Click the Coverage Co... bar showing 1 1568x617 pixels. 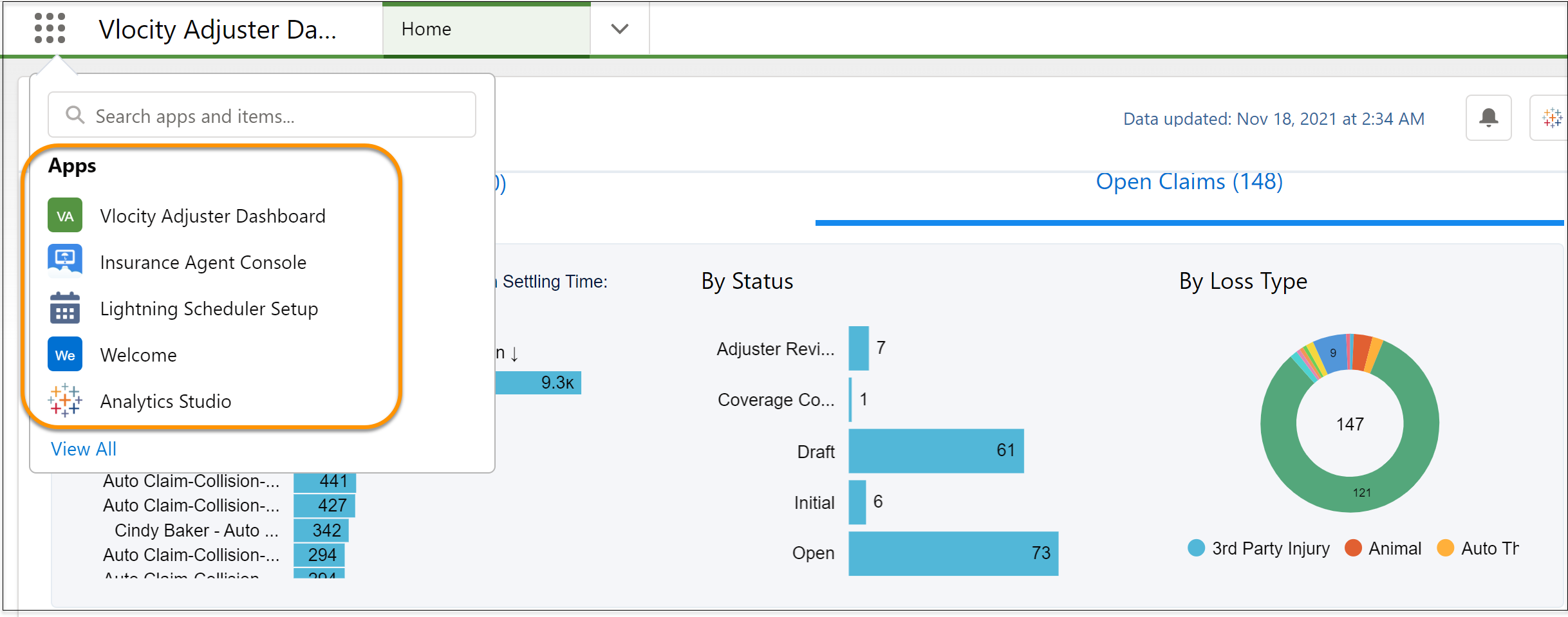(850, 400)
